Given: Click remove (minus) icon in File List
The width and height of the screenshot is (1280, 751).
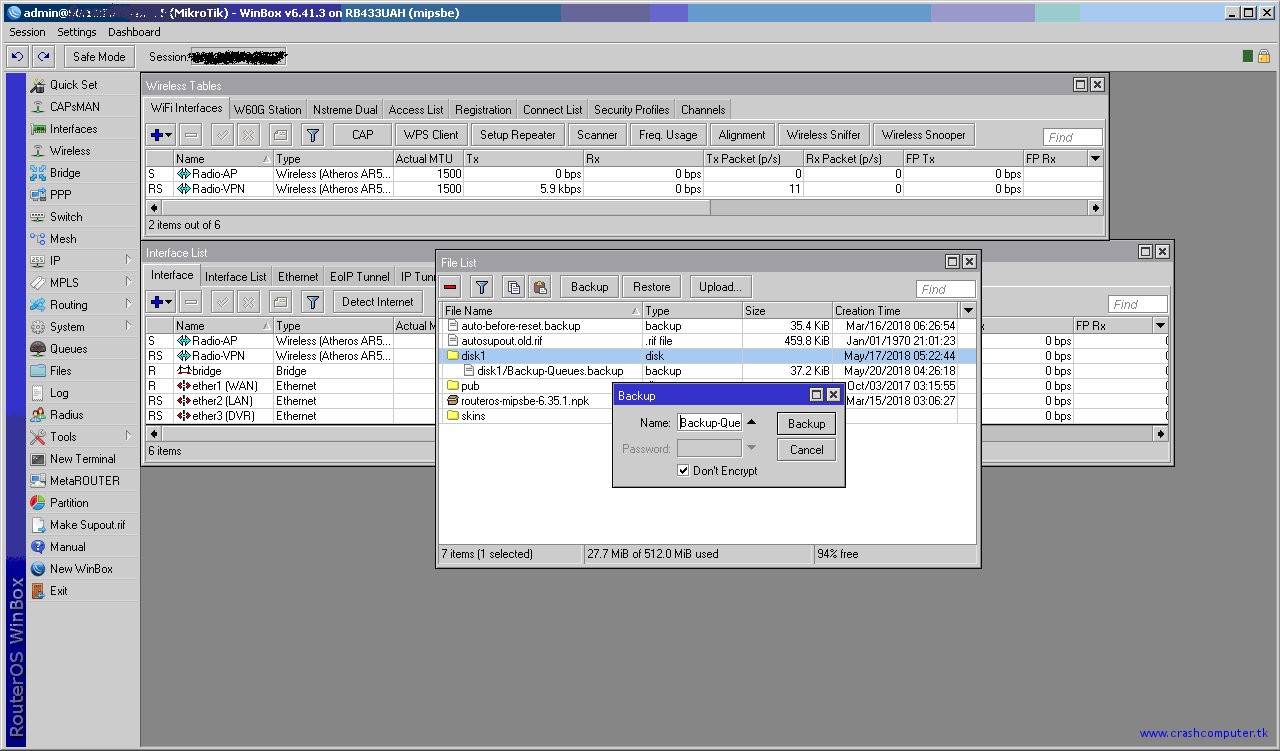Looking at the screenshot, I should pyautogui.click(x=450, y=287).
